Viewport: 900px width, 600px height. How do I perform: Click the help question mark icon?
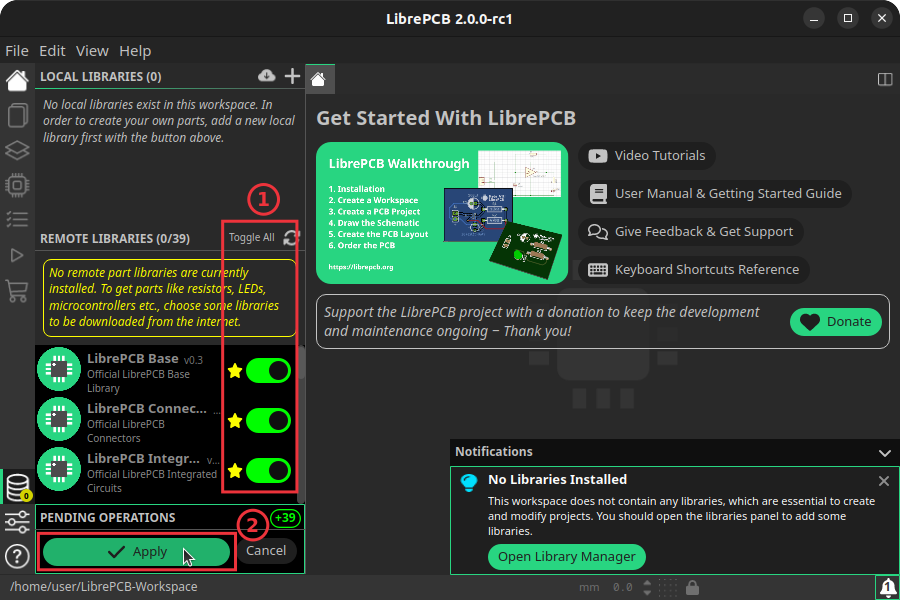16,556
